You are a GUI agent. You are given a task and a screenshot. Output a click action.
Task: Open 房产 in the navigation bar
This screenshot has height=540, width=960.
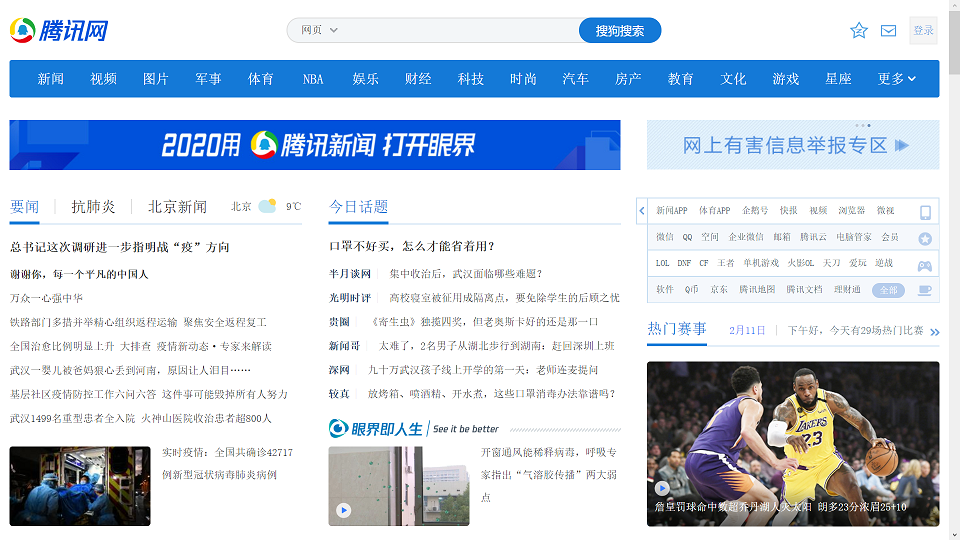[x=628, y=79]
